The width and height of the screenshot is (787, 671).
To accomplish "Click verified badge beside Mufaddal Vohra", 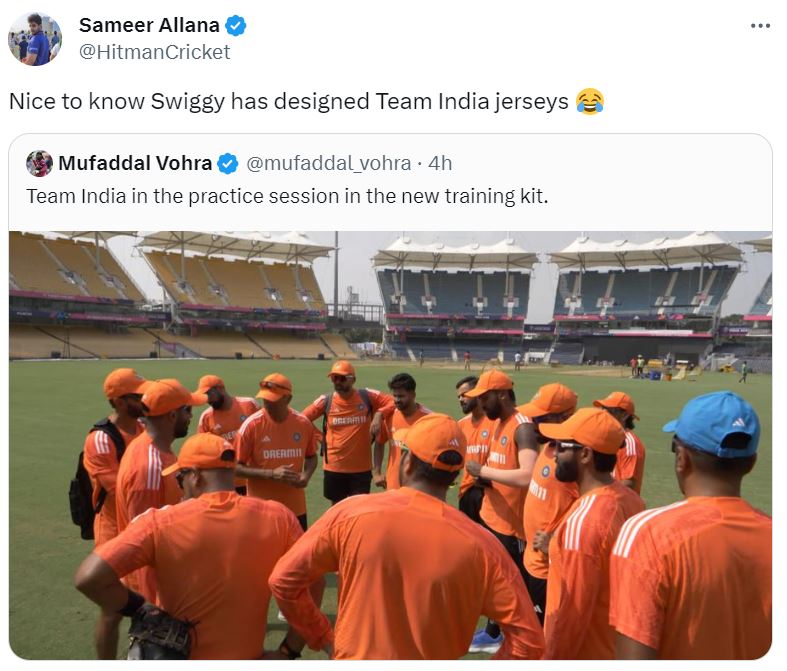I will 228,163.
